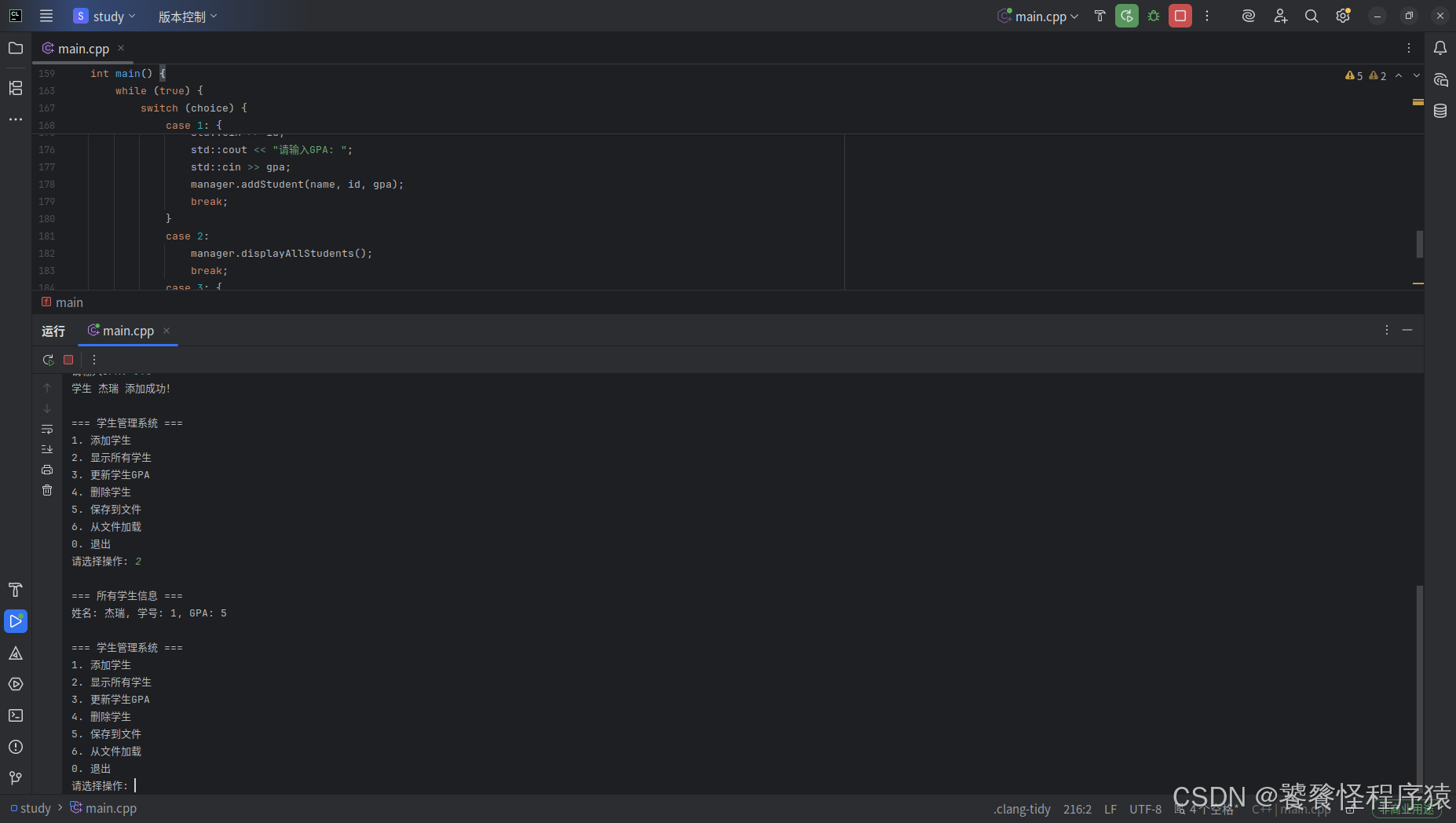
Task: Start debugging with the bug icon
Action: point(1154,16)
